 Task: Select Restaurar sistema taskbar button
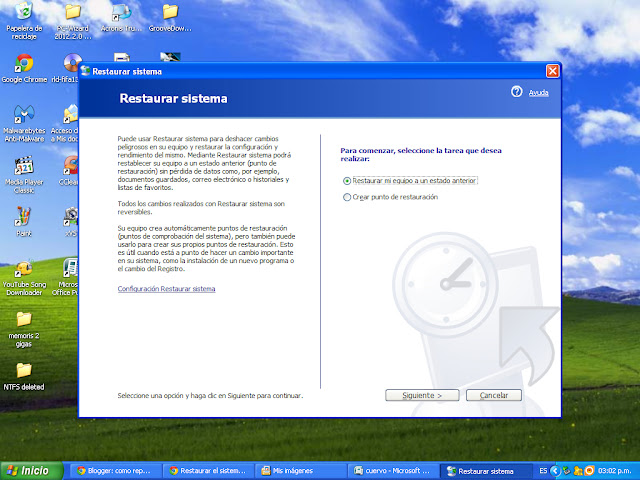point(486,471)
